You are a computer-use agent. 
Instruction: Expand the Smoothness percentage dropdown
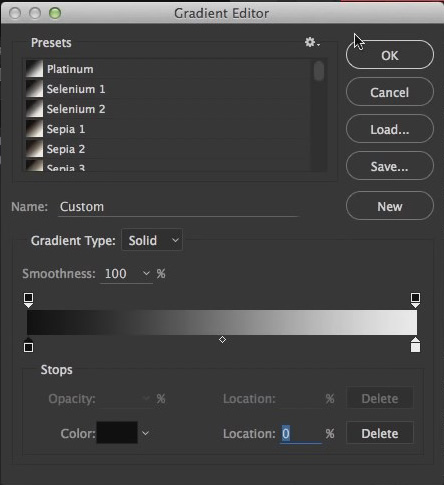146,273
